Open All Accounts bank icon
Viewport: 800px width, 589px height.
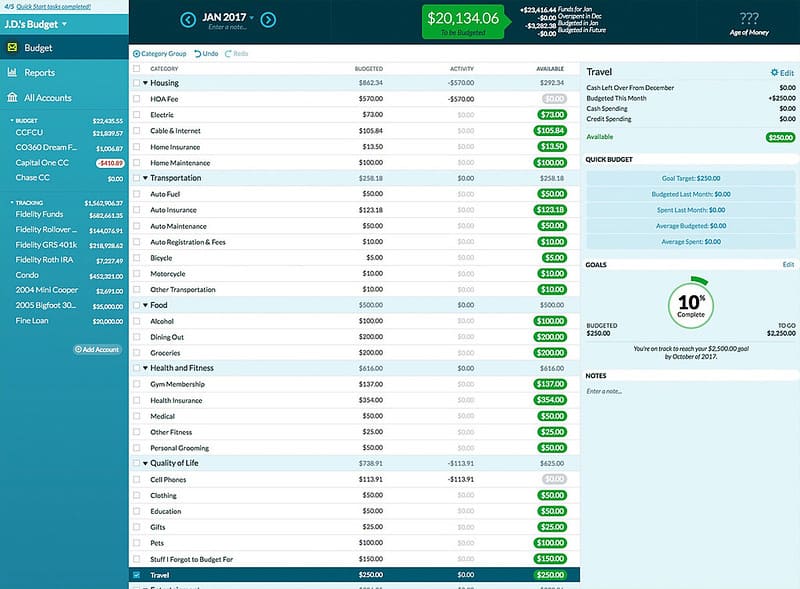(x=12, y=97)
